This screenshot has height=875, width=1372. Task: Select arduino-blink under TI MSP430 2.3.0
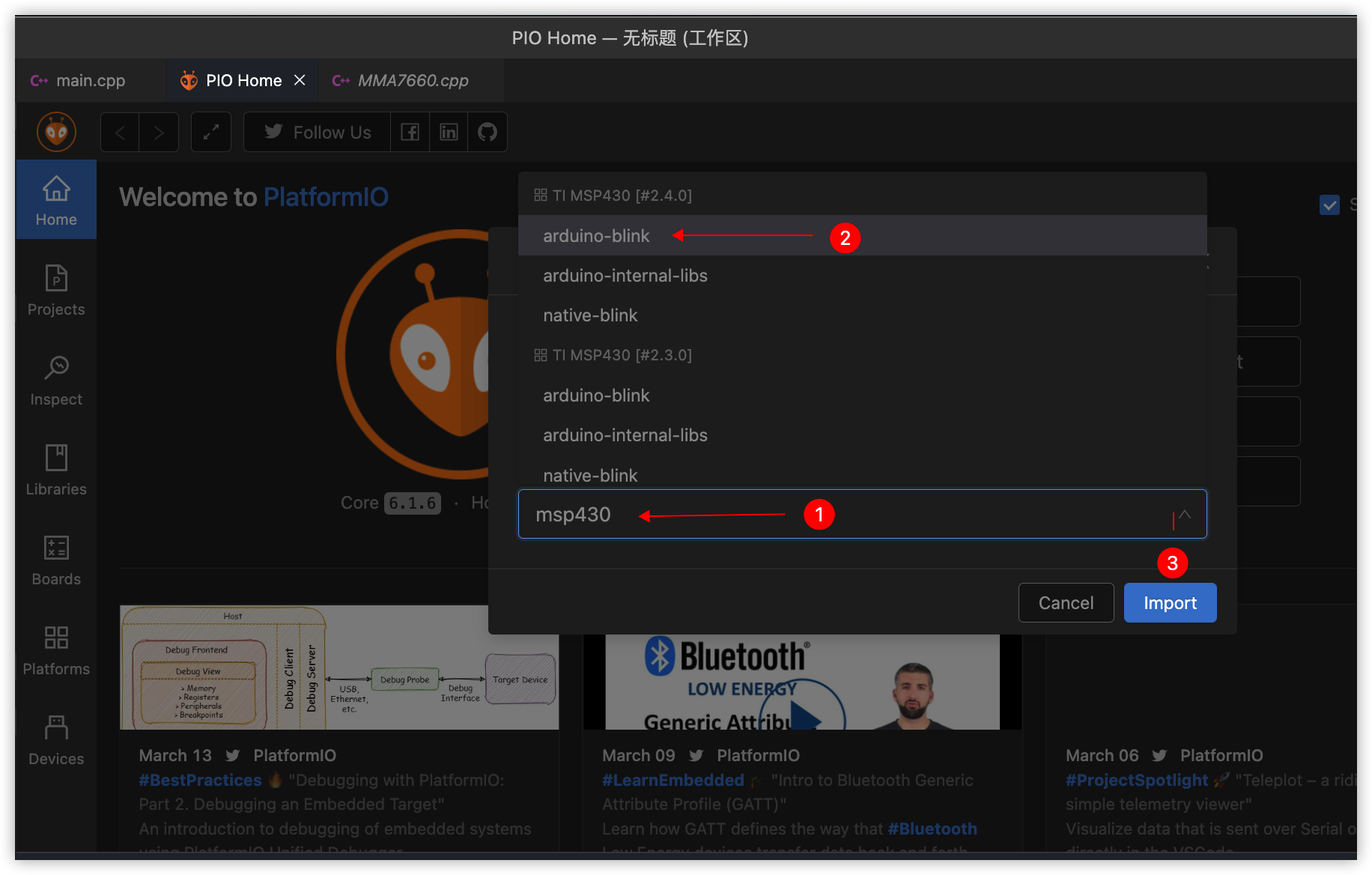coord(863,396)
